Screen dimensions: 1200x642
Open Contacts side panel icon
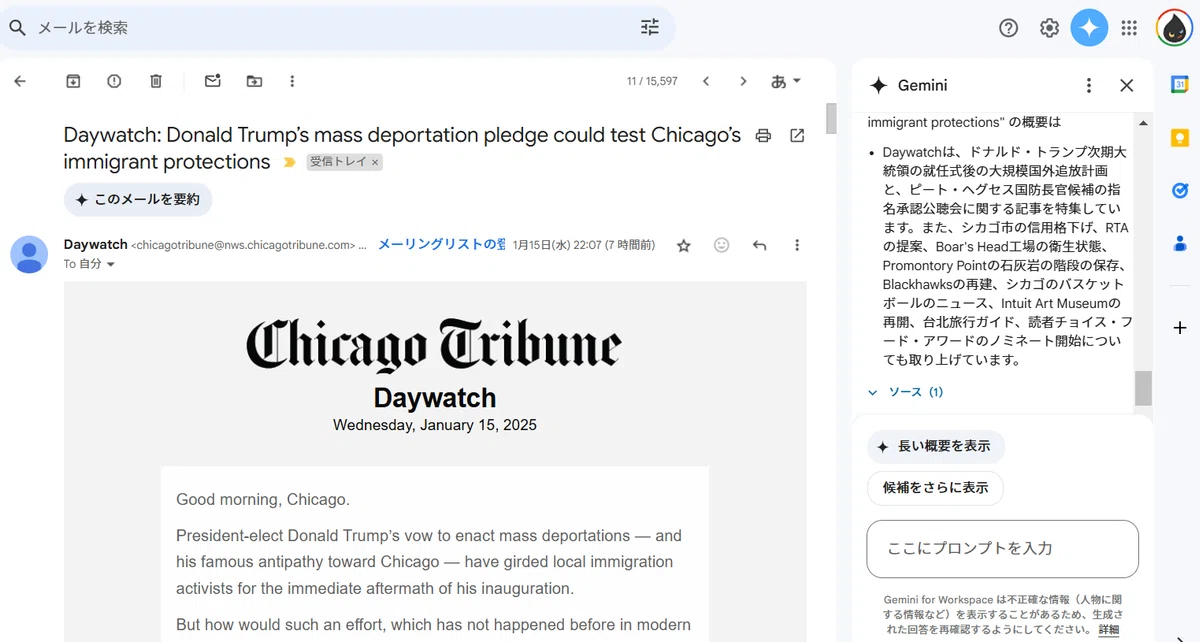(1180, 242)
